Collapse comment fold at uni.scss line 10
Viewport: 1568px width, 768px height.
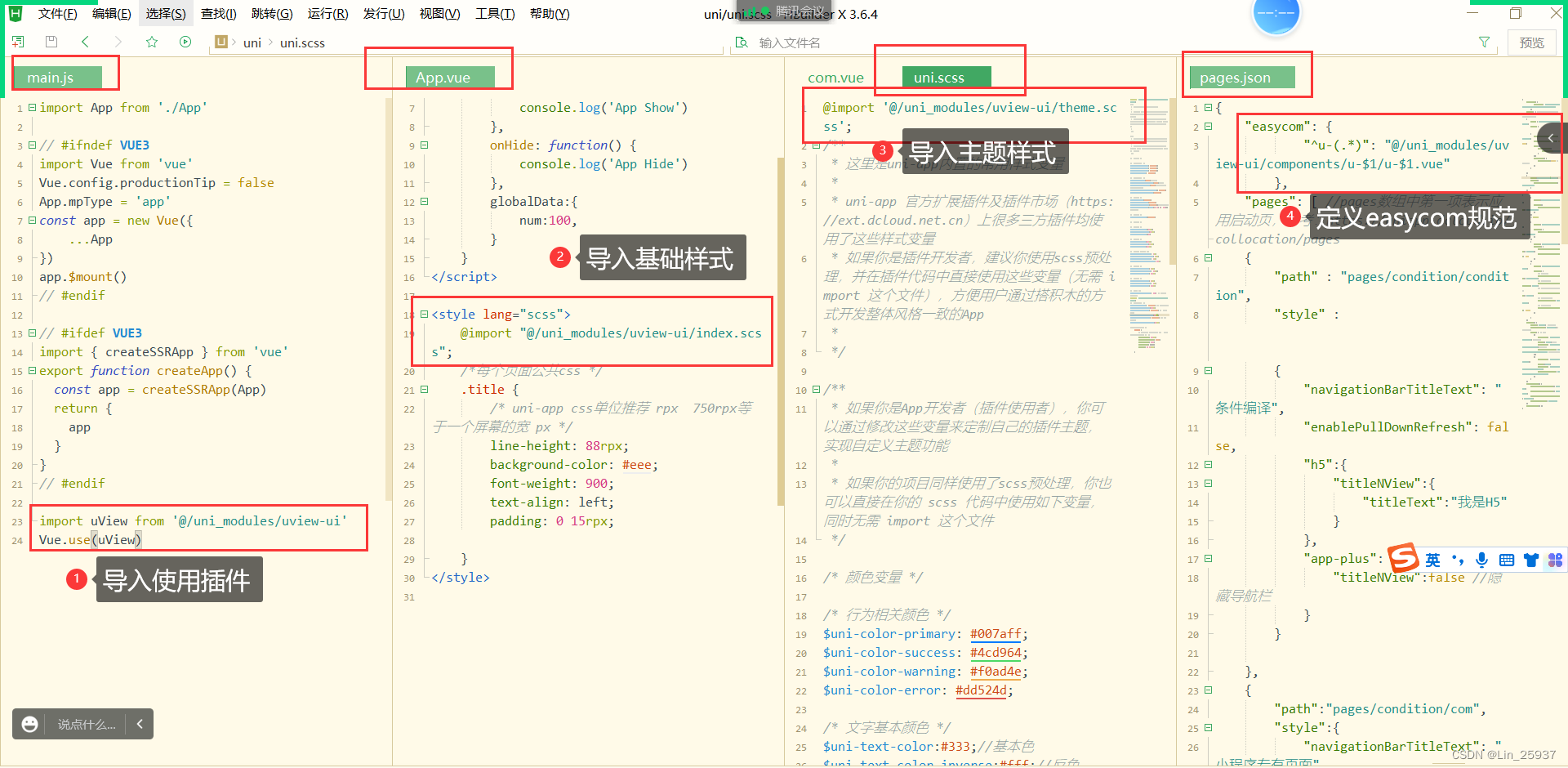pyautogui.click(x=816, y=389)
